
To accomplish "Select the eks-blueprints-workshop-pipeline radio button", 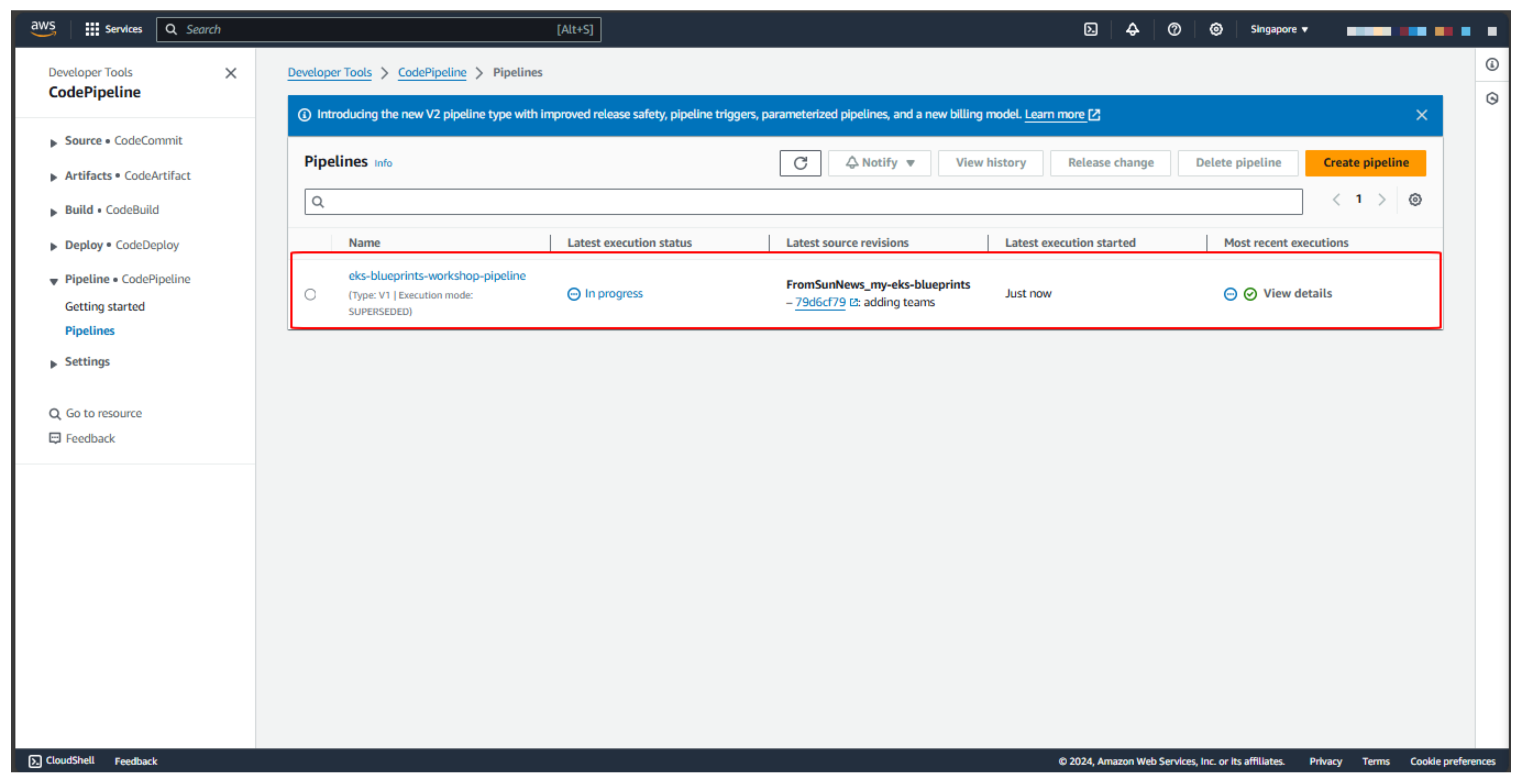I will pos(311,294).
